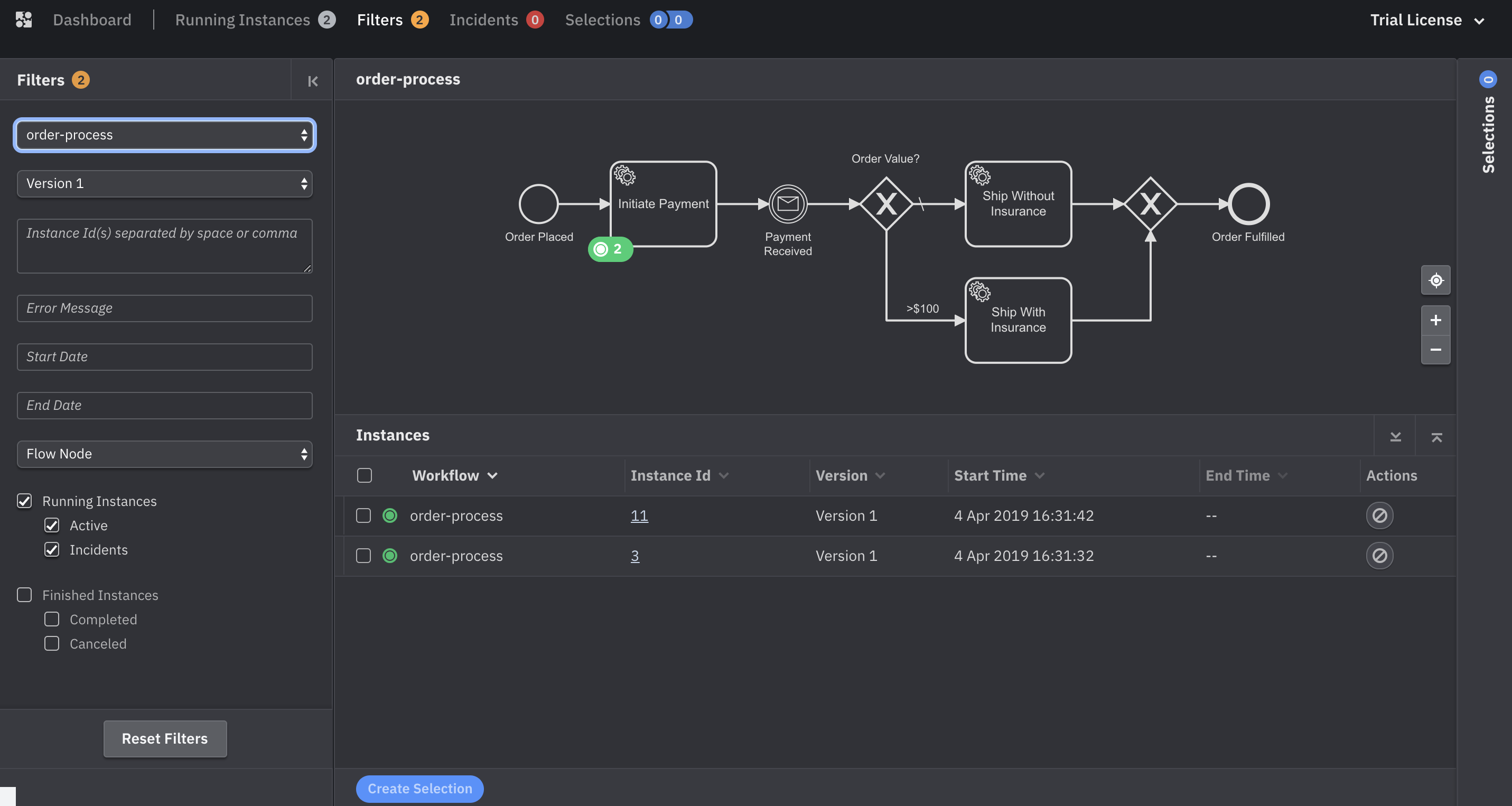Cancel instance 3 using its action icon
This screenshot has width=1512, height=806.
1379,555
